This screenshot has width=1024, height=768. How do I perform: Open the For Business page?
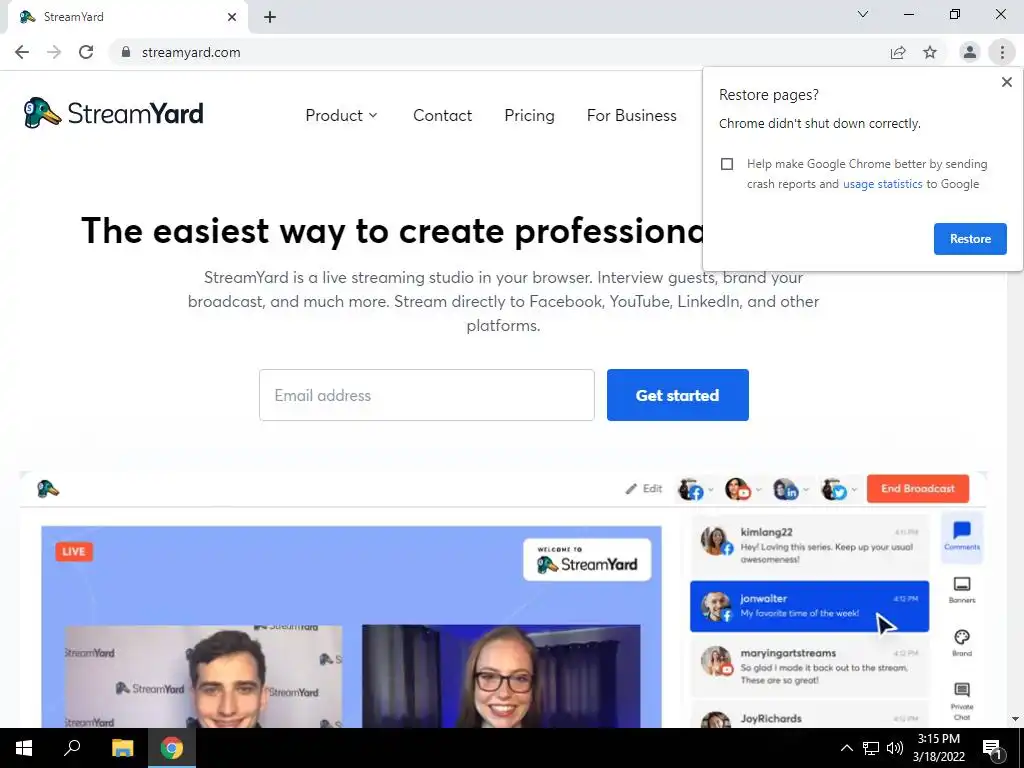632,116
